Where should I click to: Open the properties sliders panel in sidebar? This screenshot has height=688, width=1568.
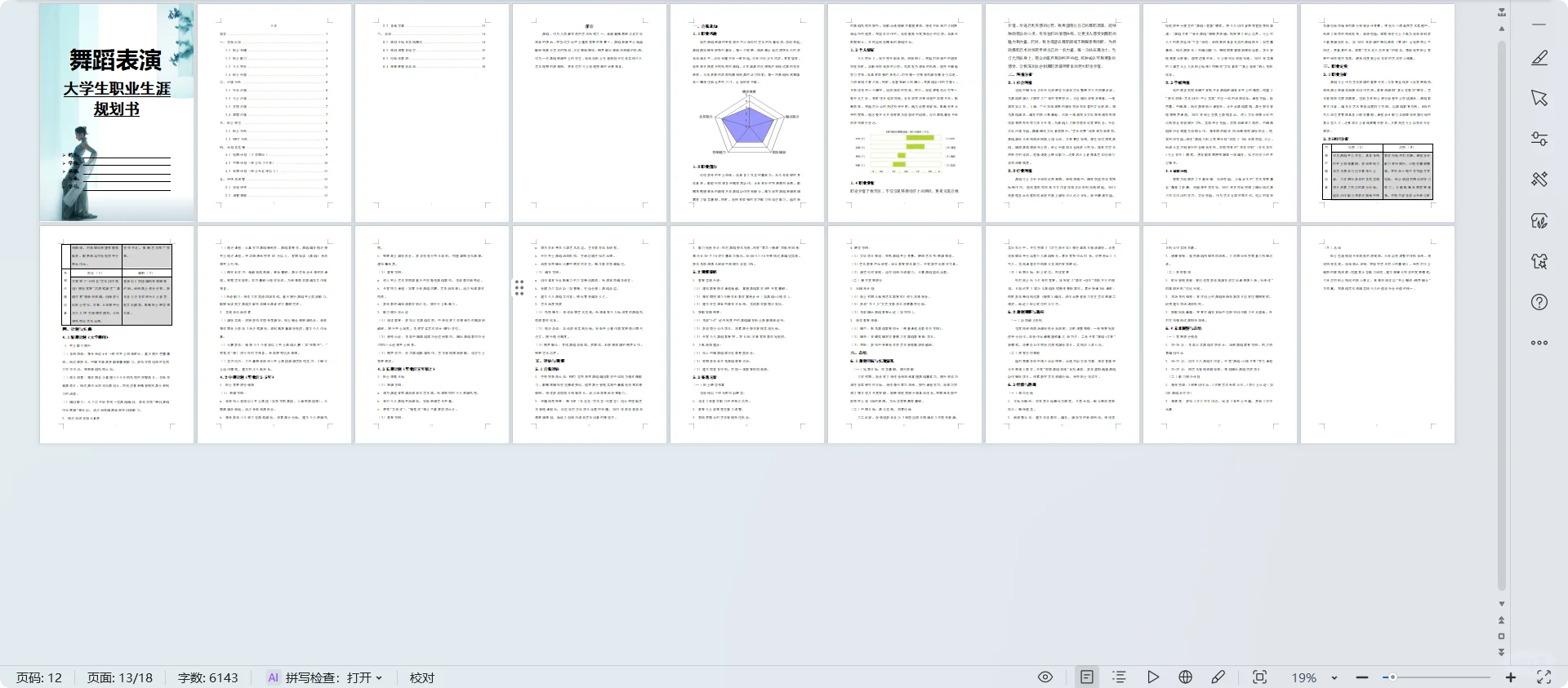point(1539,139)
